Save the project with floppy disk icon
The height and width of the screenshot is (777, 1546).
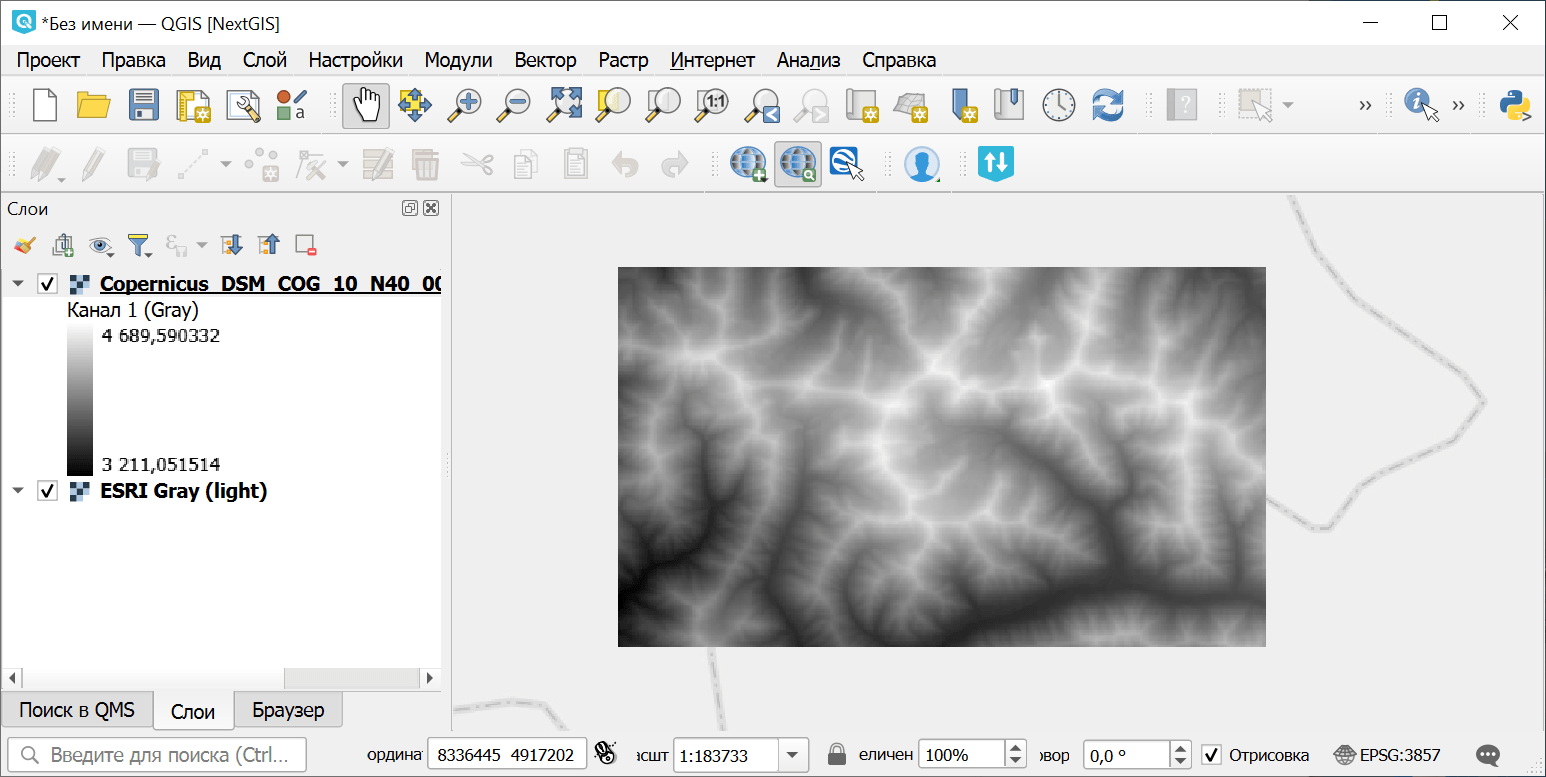[x=143, y=105]
